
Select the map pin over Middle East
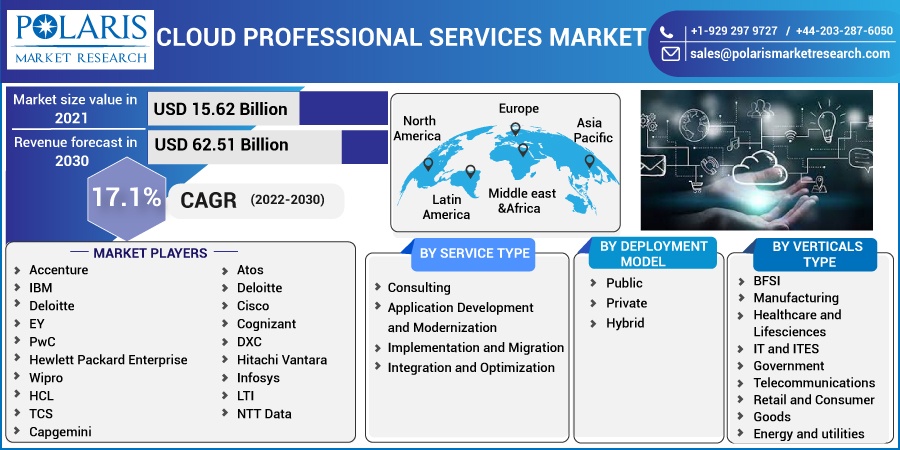[523, 150]
